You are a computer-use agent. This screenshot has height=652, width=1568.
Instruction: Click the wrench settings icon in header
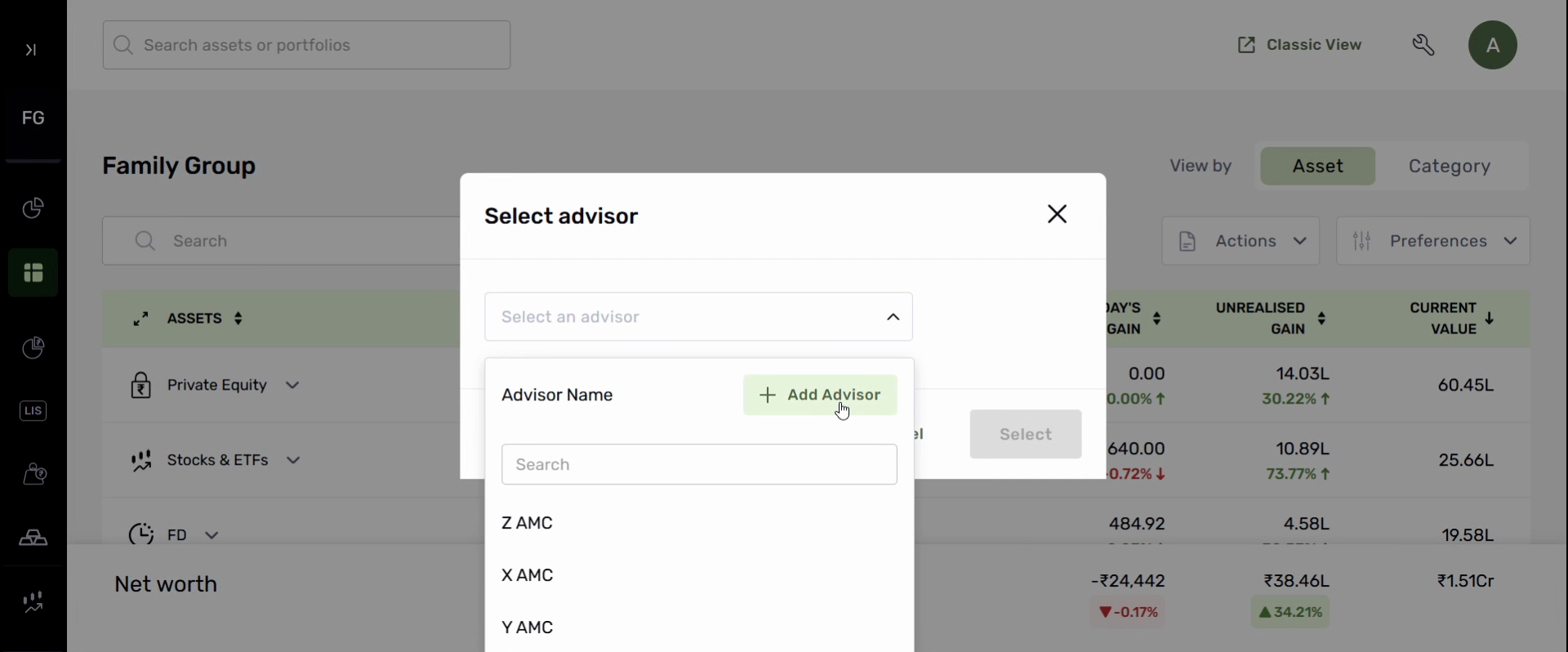(1424, 46)
